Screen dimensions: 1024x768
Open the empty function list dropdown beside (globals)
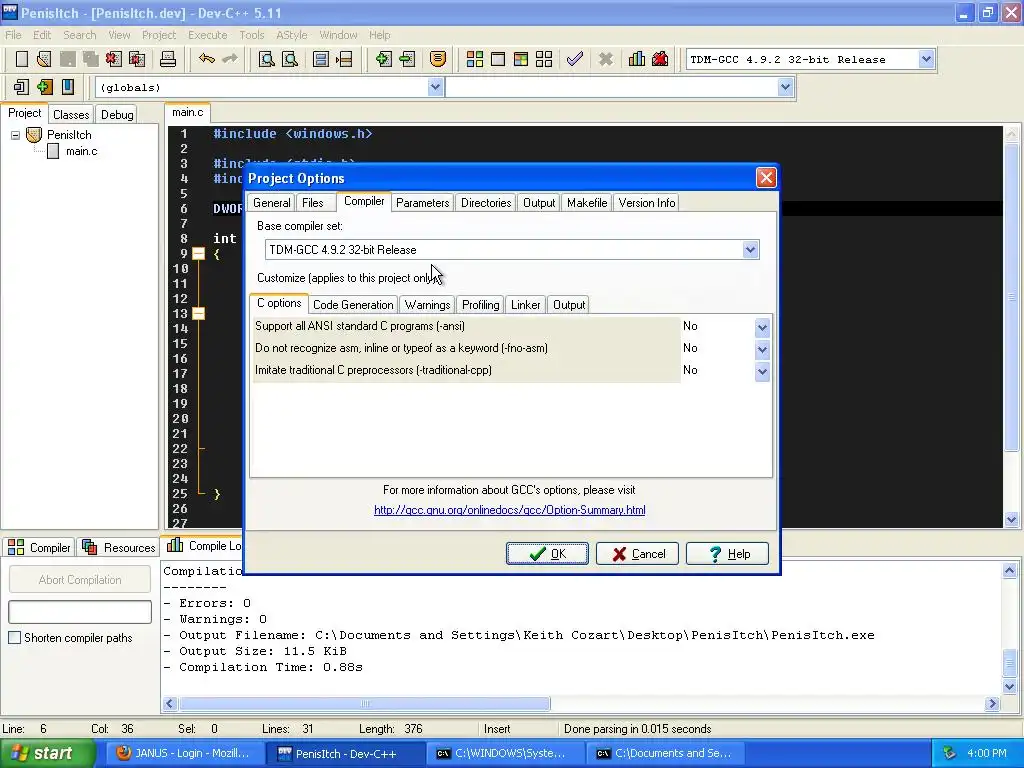click(x=786, y=87)
